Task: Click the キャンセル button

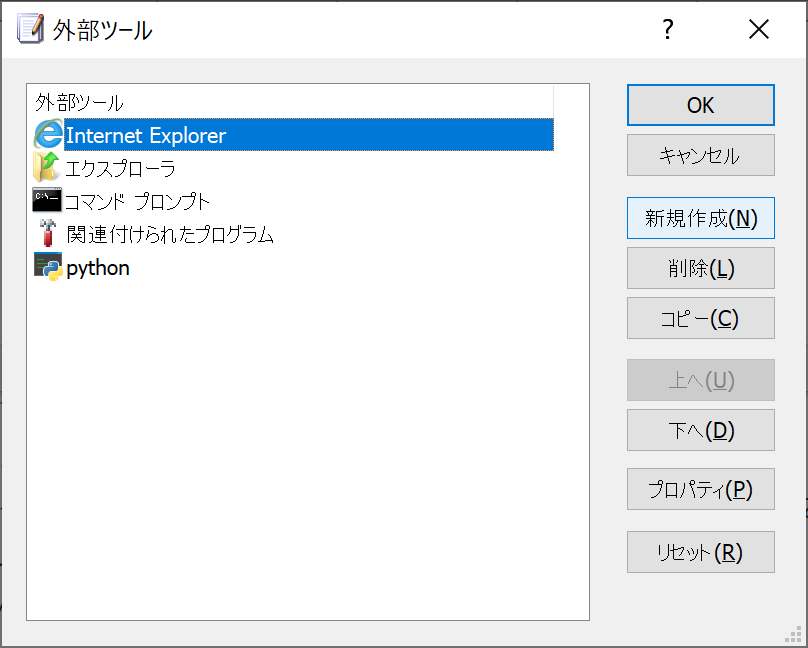Action: coord(700,155)
